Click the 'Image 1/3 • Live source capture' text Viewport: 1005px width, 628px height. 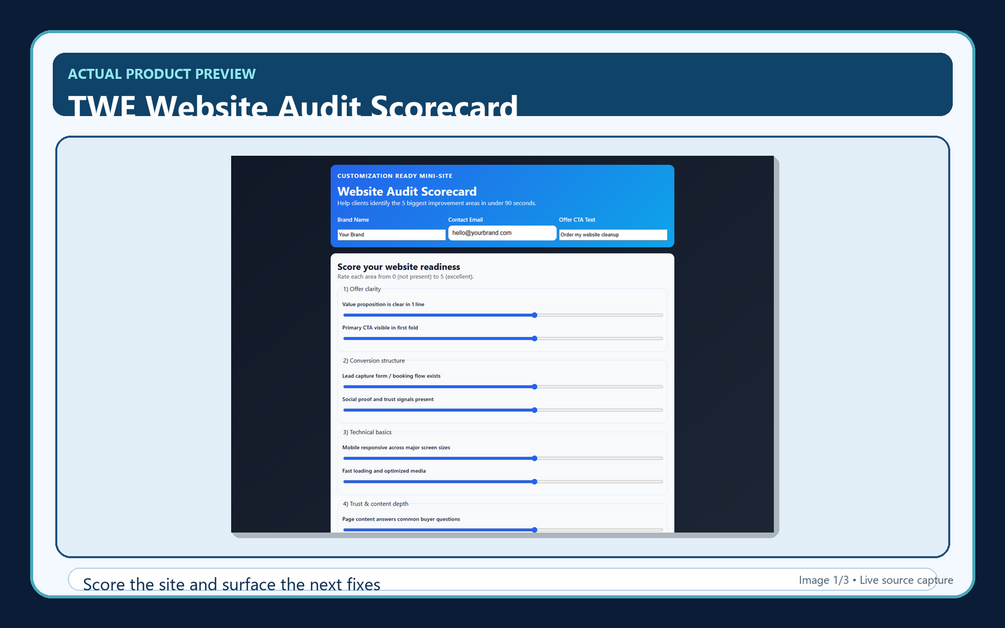876,580
